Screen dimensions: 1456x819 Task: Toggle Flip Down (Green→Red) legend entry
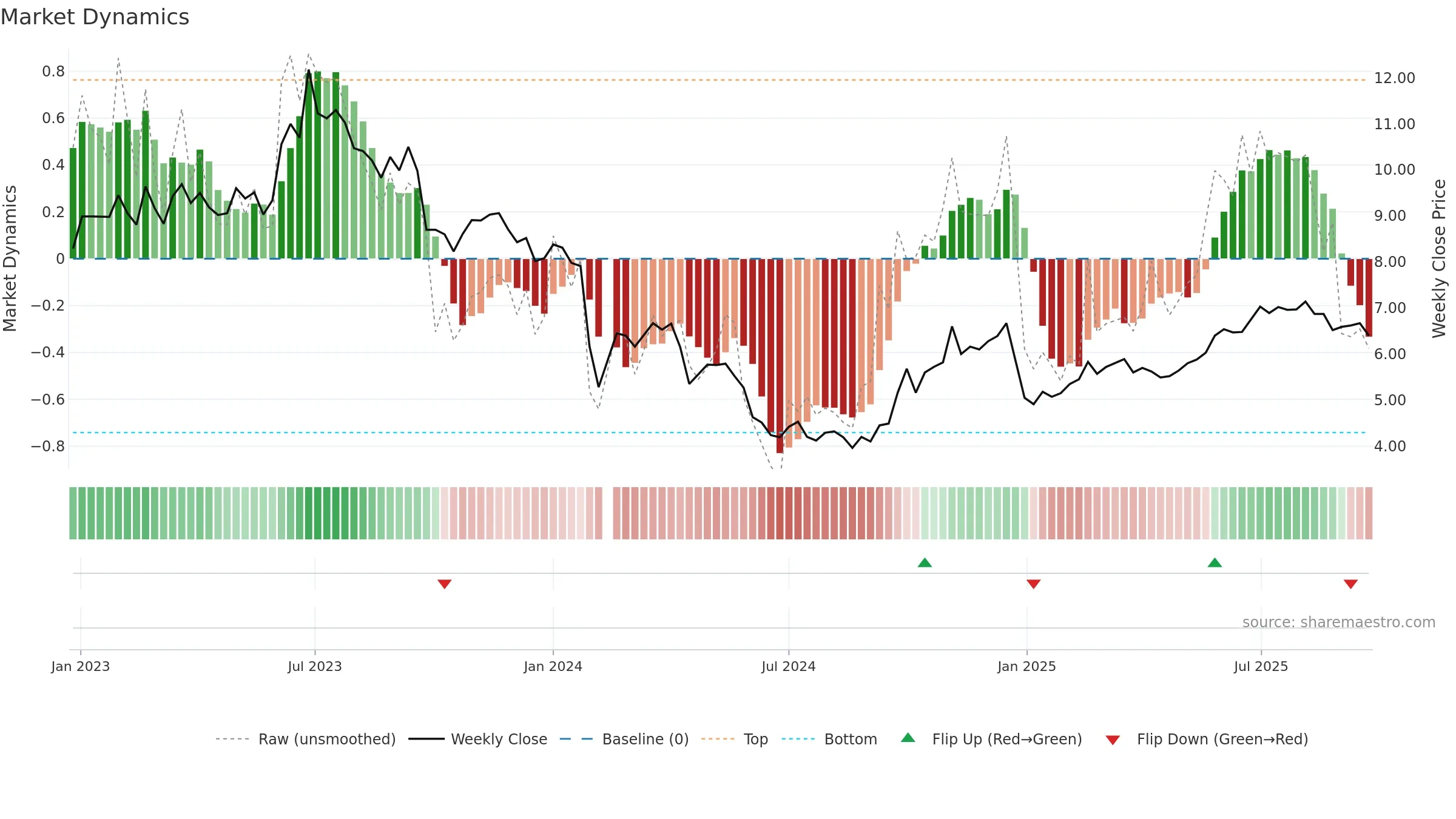(x=1207, y=739)
